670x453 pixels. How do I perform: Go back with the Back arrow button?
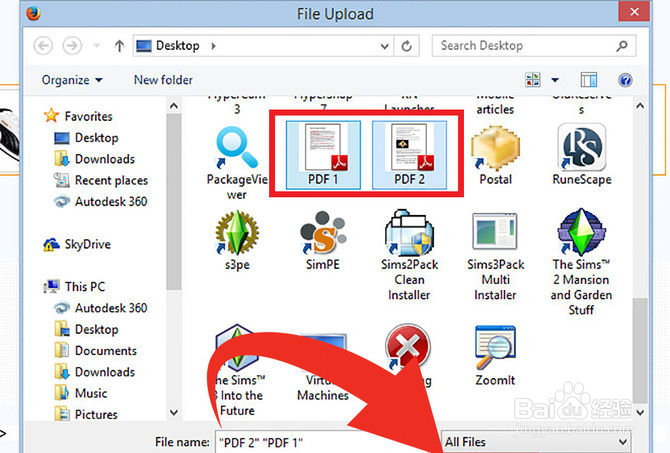43,45
